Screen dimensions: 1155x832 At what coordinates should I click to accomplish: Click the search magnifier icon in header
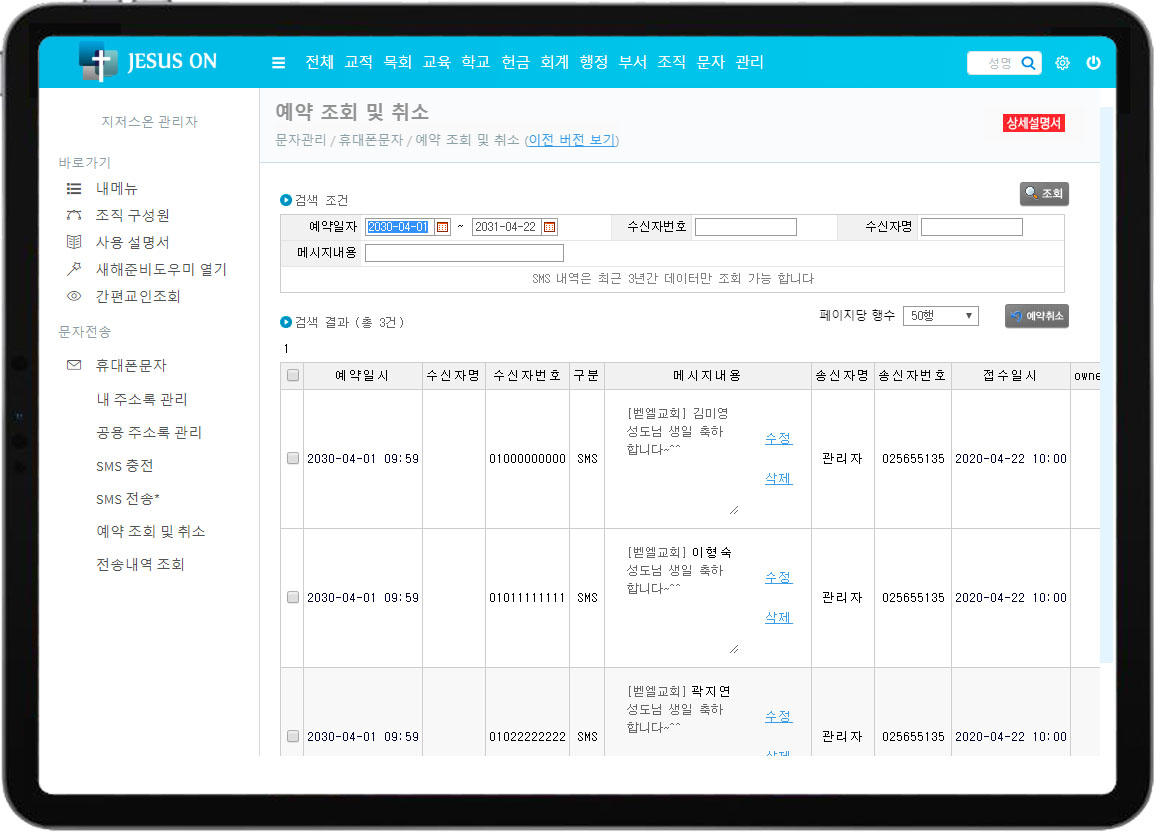1028,63
